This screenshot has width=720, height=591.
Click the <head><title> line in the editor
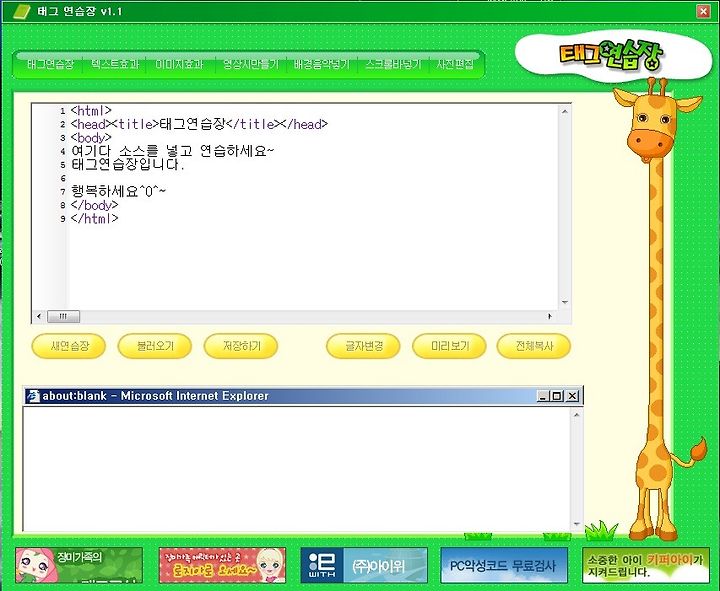tap(199, 124)
